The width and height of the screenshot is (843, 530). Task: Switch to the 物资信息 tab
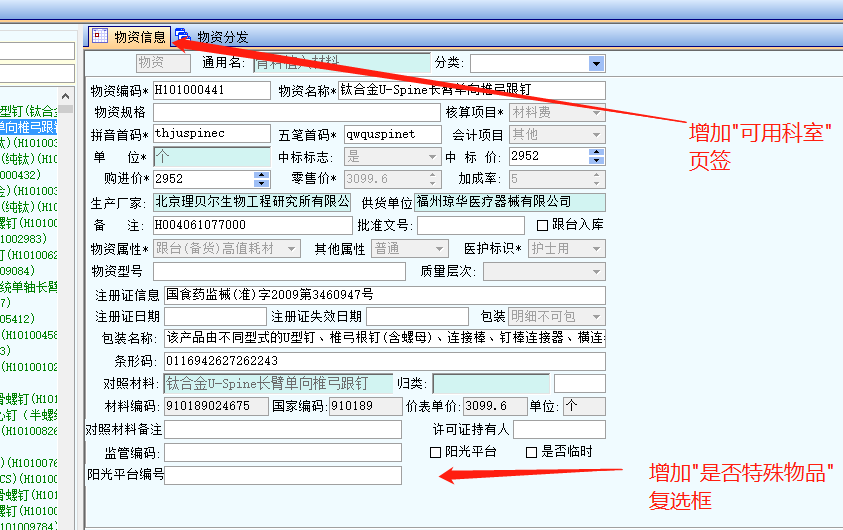tap(130, 37)
